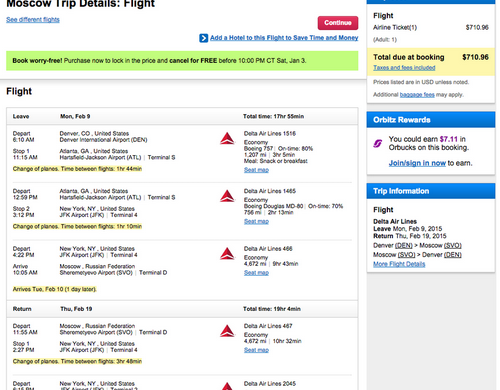Click Join/sign in now link
The width and height of the screenshot is (500, 390).
[x=417, y=163]
